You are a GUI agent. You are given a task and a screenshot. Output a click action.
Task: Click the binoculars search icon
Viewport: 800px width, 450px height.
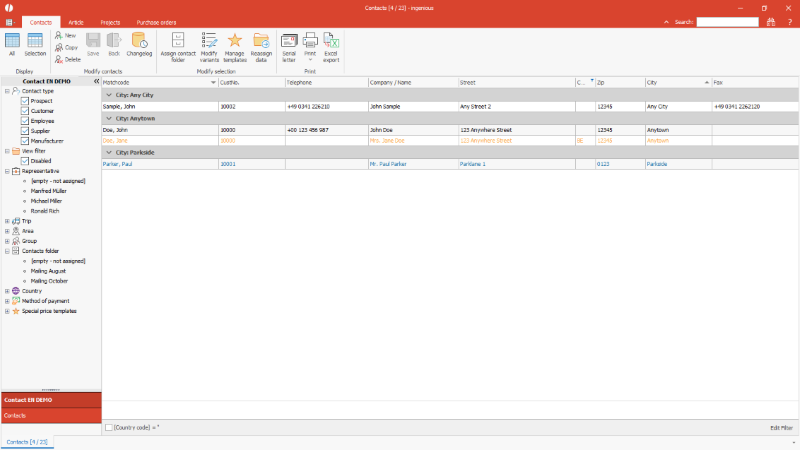770,21
